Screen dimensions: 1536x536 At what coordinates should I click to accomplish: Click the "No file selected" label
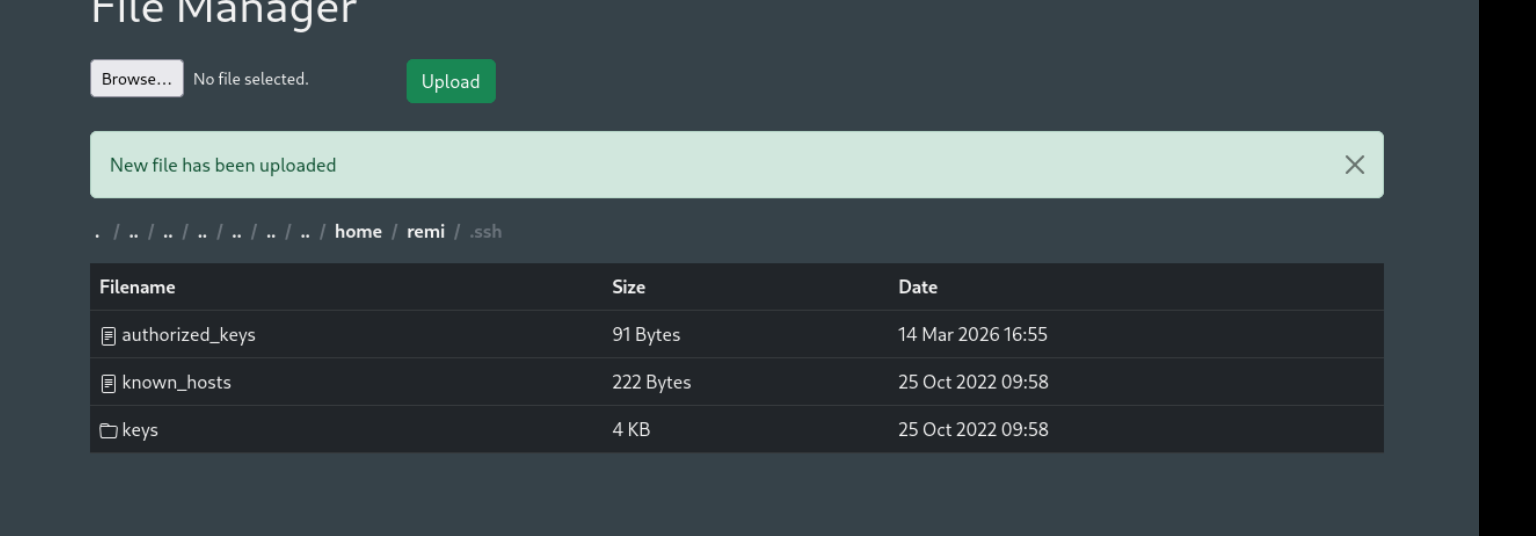point(251,79)
